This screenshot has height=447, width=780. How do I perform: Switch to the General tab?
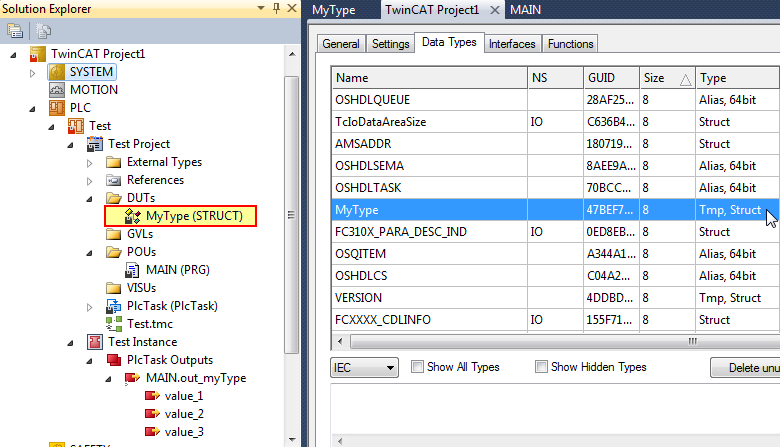click(x=341, y=44)
